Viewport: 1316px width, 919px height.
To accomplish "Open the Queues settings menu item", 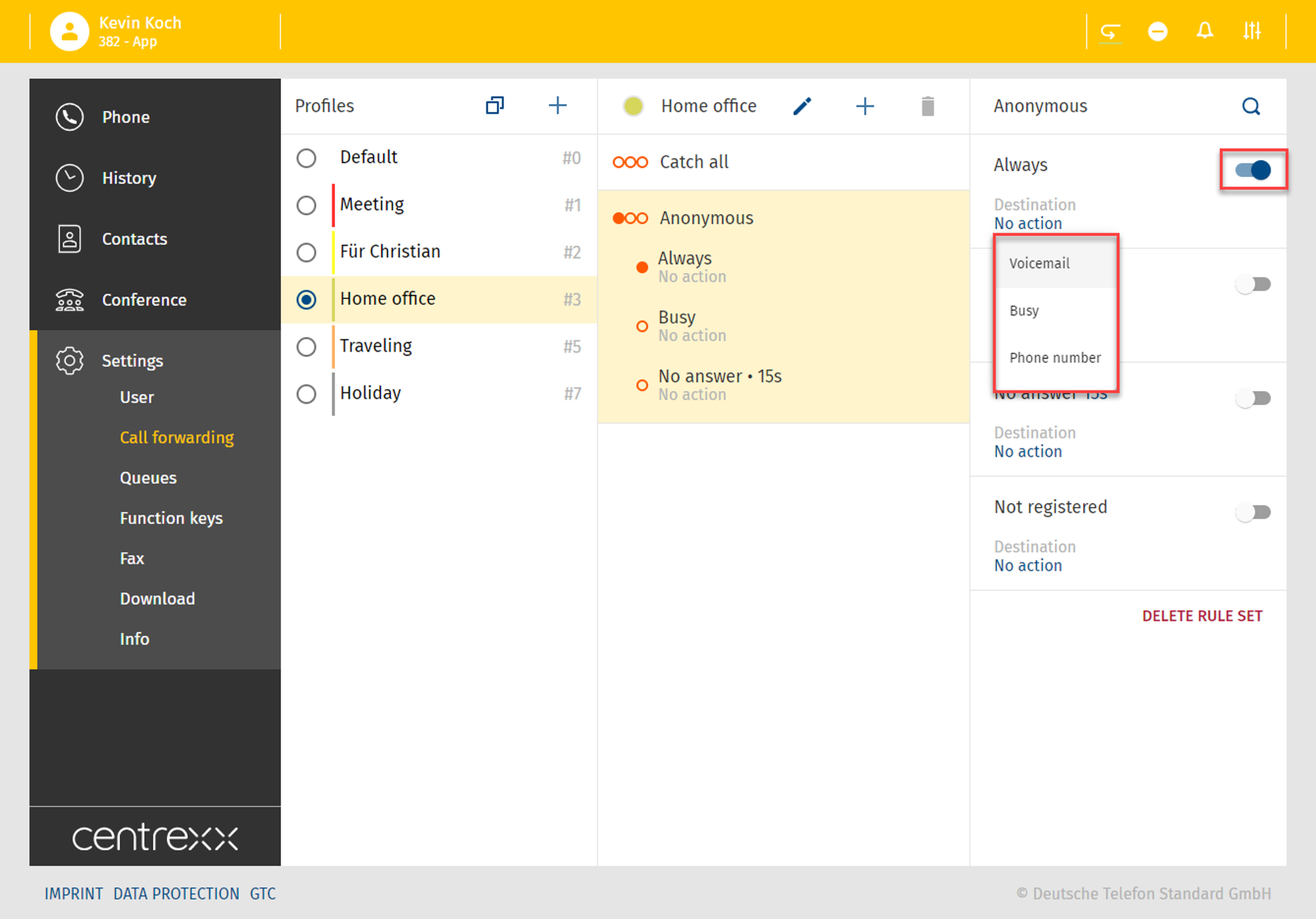I will (x=148, y=478).
